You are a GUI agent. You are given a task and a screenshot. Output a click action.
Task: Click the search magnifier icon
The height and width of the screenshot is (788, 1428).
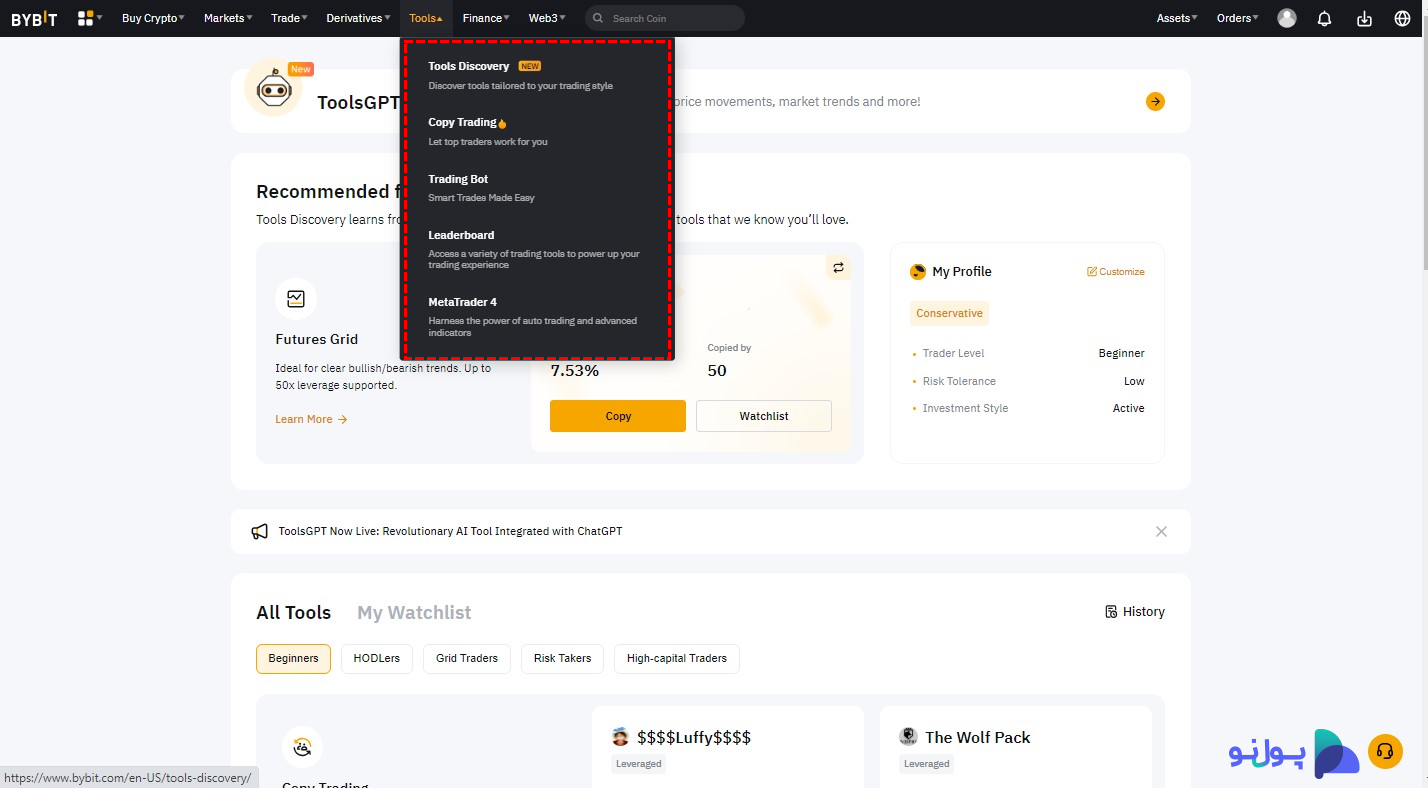[598, 18]
